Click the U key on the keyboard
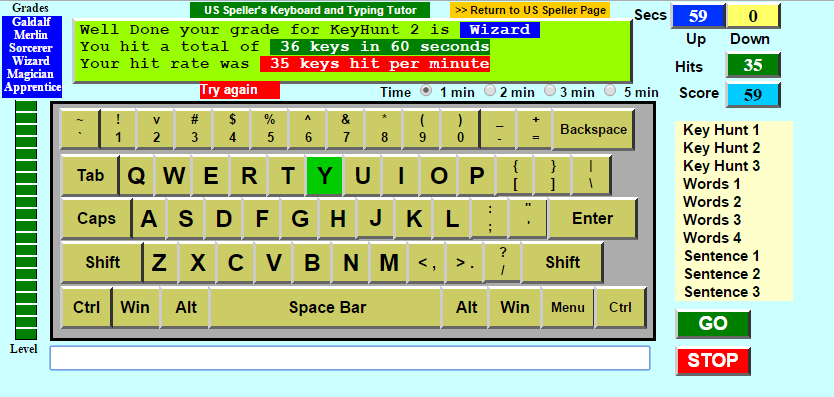This screenshot has height=397, width=834. [362, 175]
